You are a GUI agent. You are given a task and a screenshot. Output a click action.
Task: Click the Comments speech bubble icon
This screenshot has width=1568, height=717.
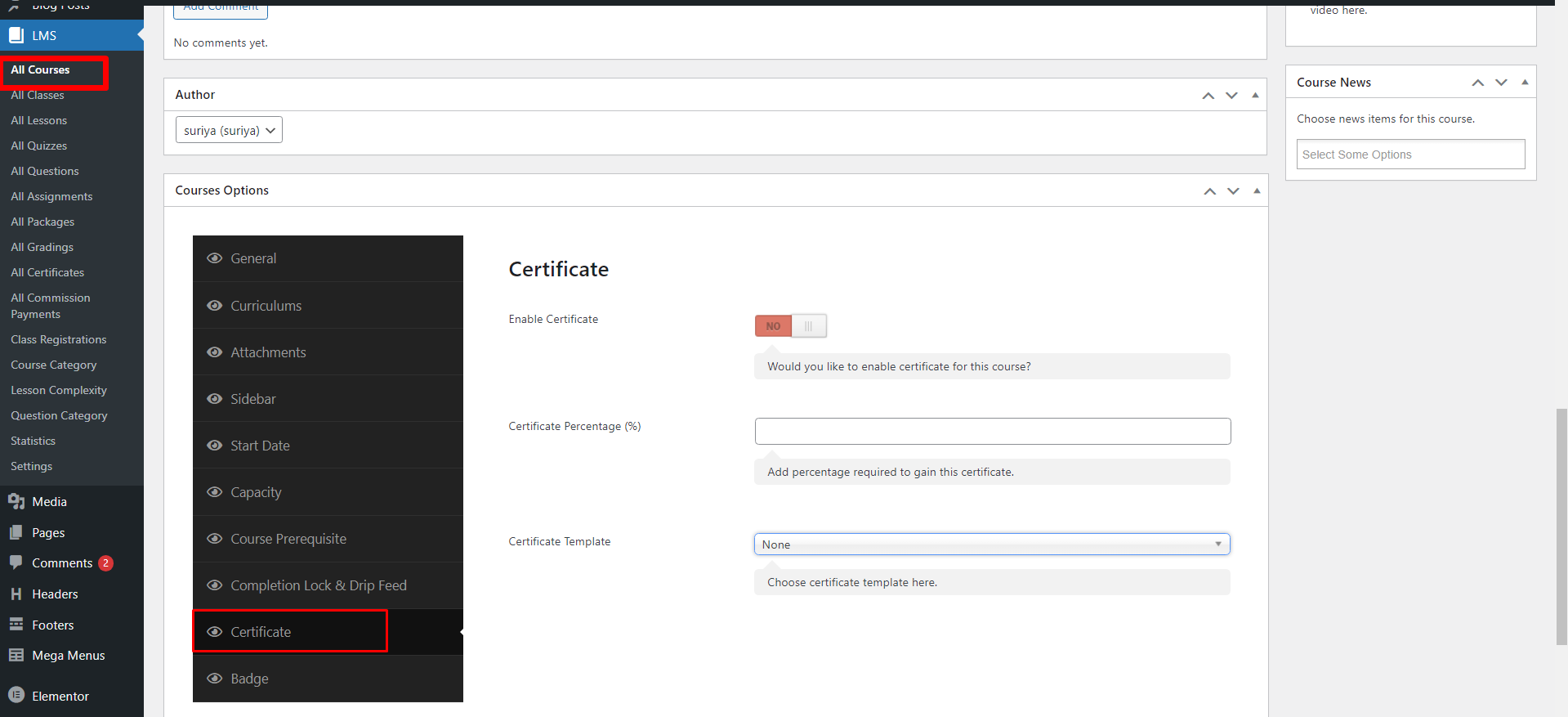(16, 562)
